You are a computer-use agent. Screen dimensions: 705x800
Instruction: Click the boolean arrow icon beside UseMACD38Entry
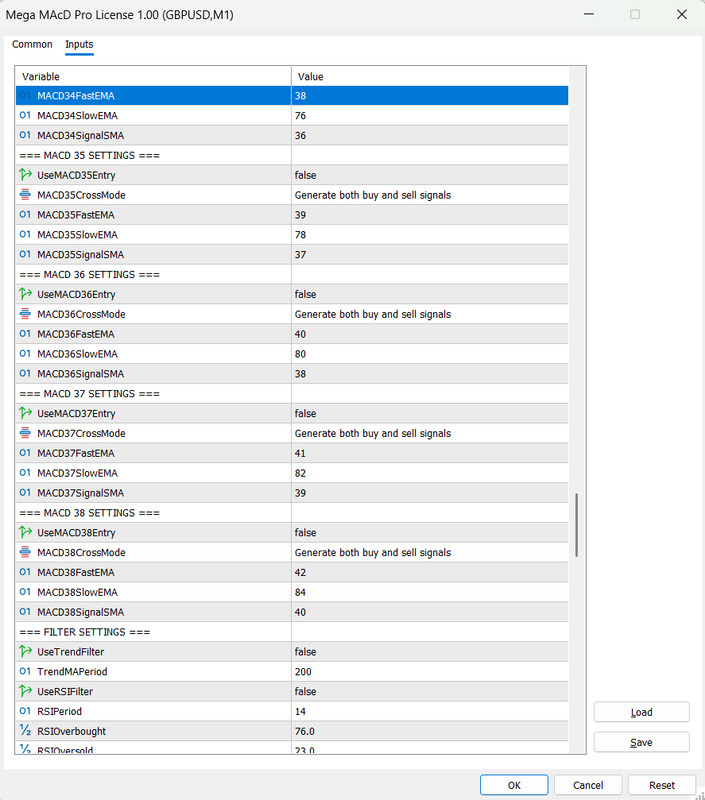click(x=25, y=533)
